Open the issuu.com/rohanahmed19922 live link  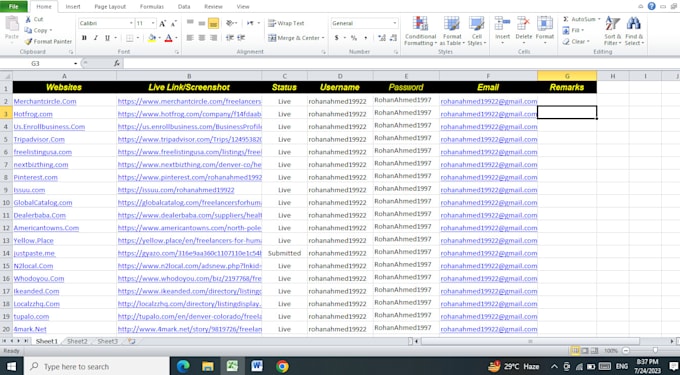pyautogui.click(x=176, y=190)
